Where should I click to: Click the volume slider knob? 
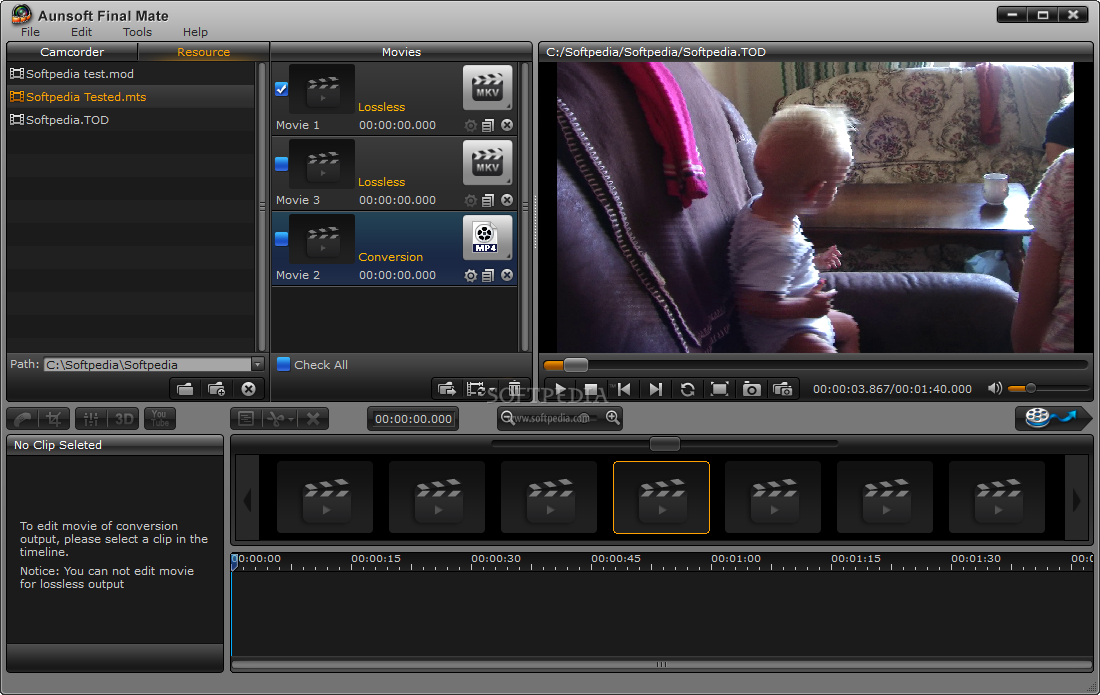(x=1030, y=388)
